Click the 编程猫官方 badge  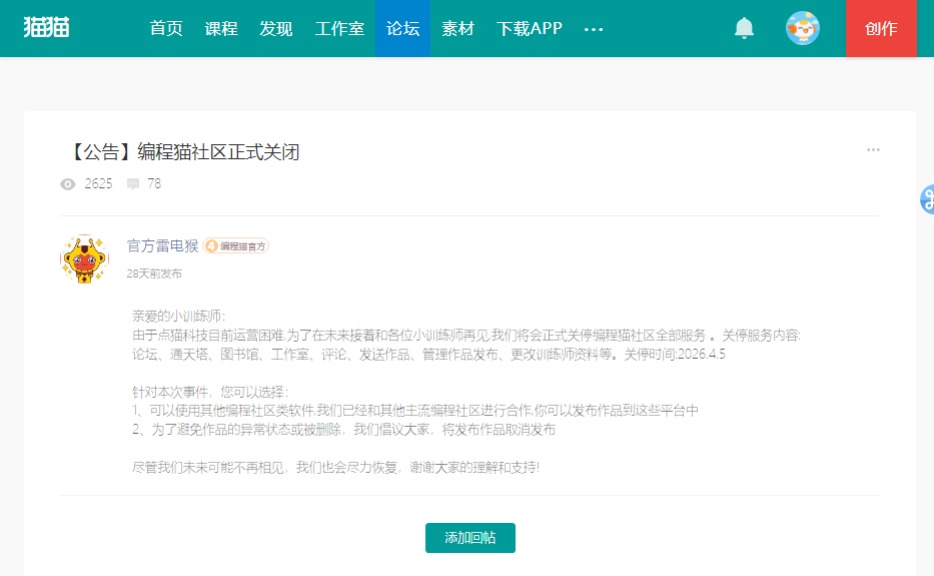(x=236, y=246)
